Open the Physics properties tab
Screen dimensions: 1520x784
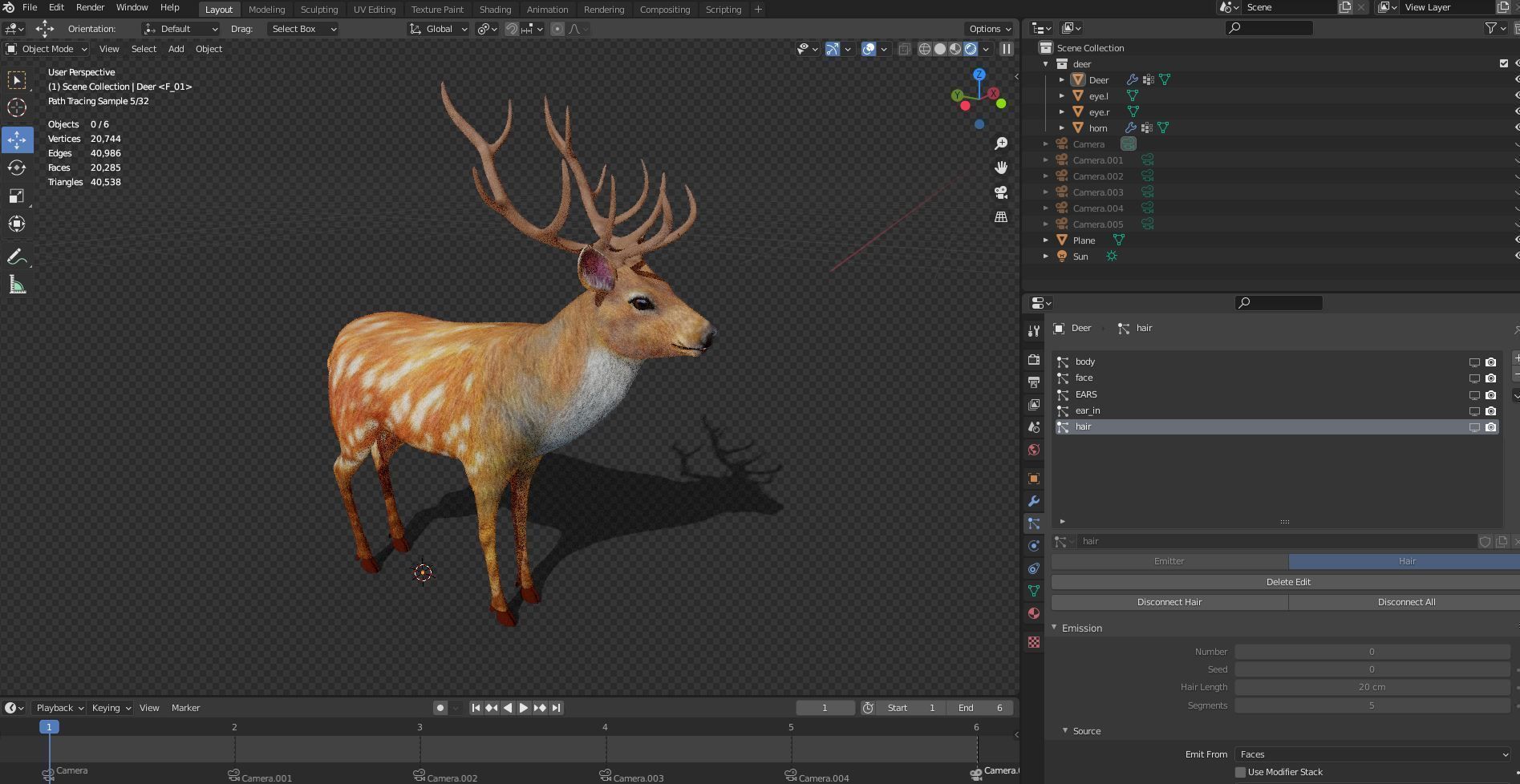point(1034,546)
